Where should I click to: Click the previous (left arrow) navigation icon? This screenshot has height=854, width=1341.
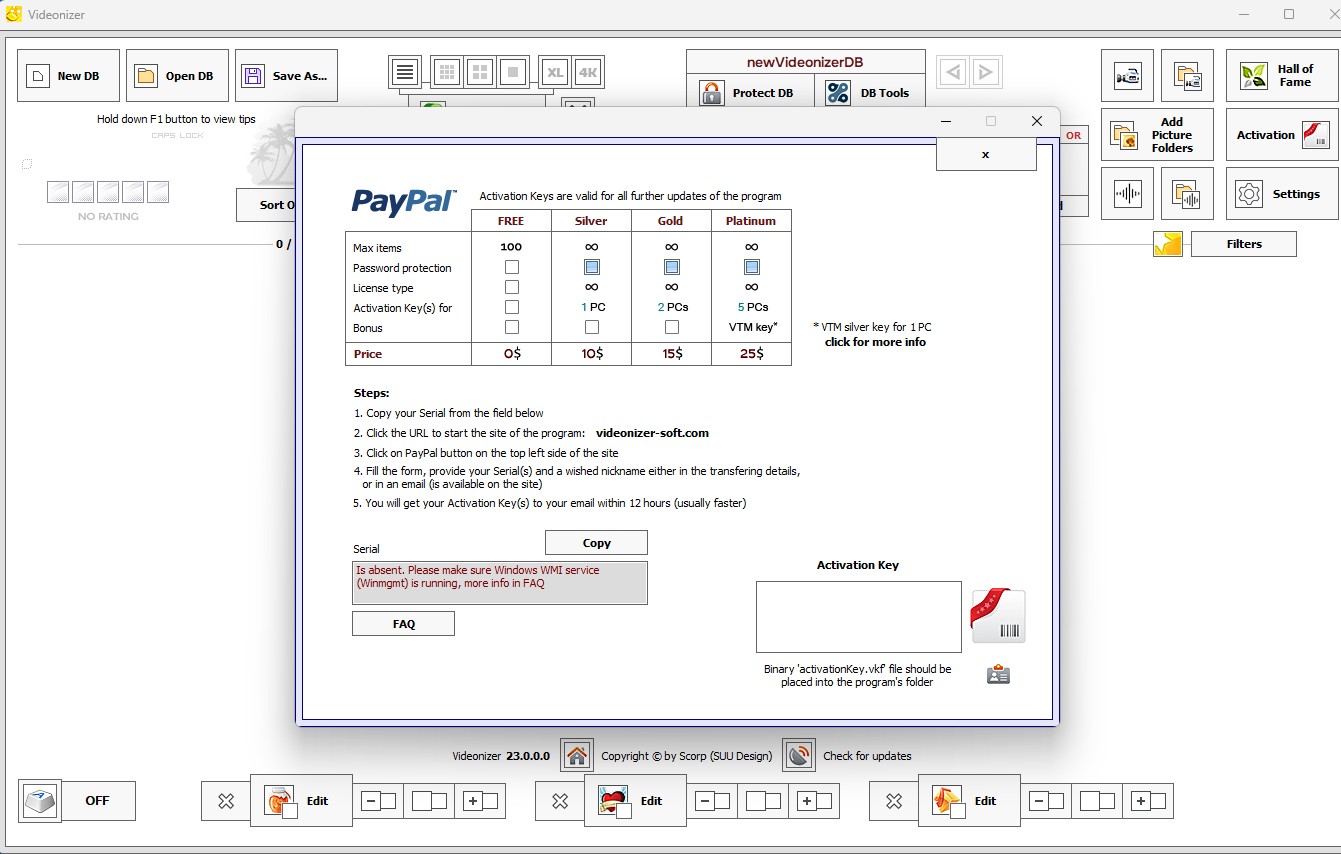[x=953, y=72]
